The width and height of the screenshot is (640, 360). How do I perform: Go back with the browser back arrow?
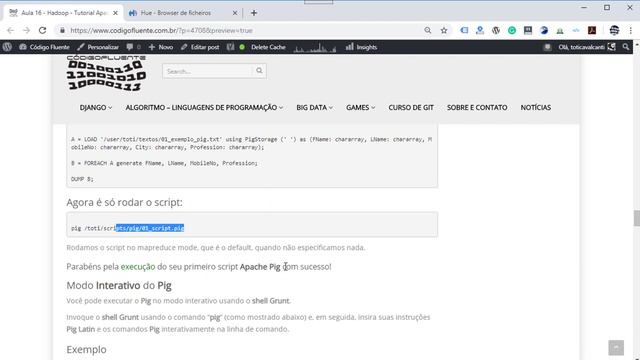11,30
